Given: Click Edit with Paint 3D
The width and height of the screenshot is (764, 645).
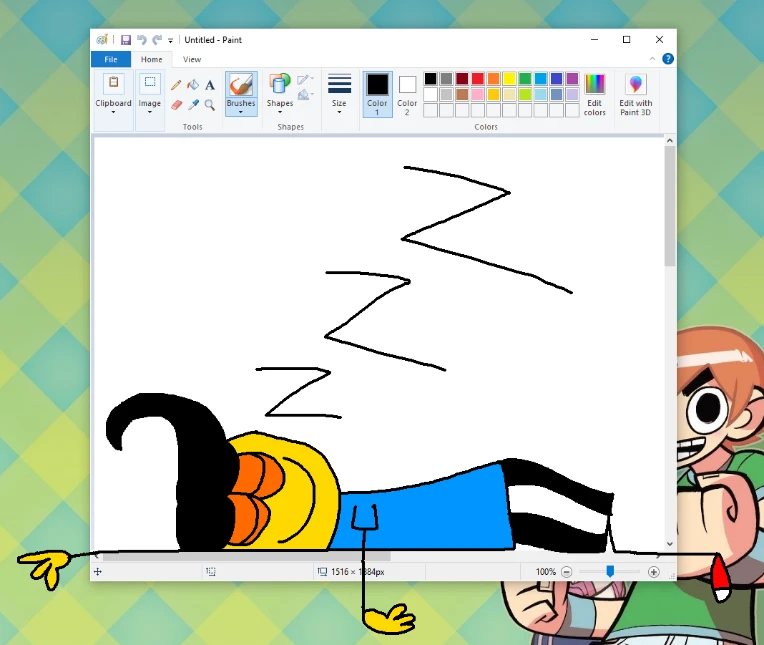Looking at the screenshot, I should 636,94.
